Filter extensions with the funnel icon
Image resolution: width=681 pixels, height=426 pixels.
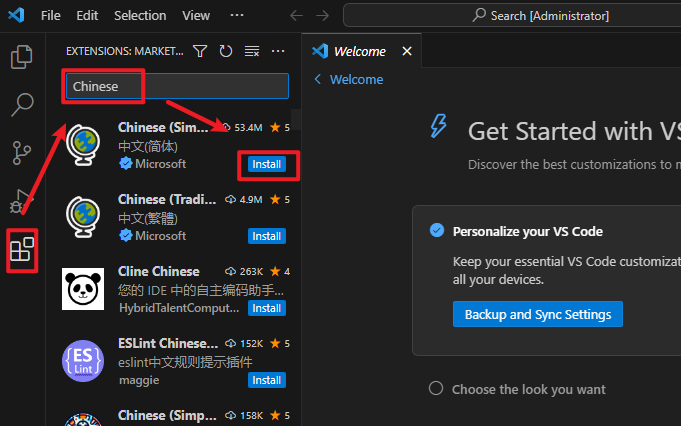pyautogui.click(x=200, y=51)
